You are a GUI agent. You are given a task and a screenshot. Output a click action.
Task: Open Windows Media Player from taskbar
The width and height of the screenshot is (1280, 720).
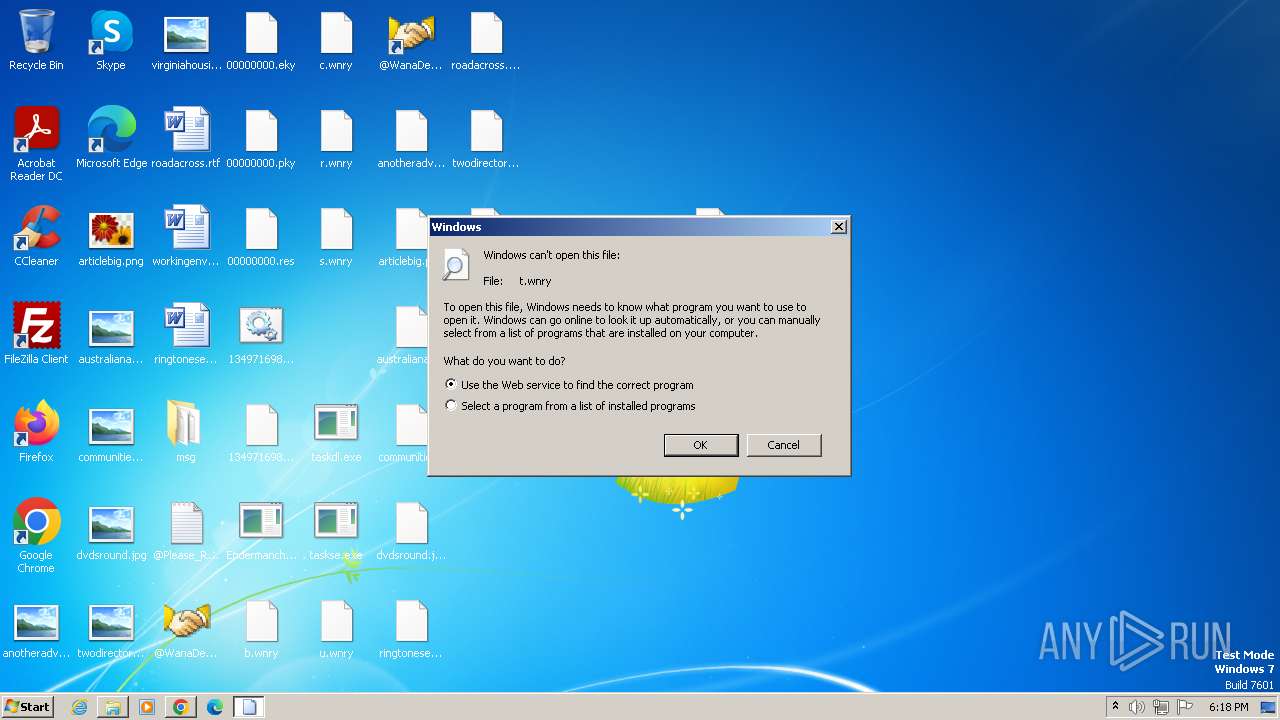147,707
